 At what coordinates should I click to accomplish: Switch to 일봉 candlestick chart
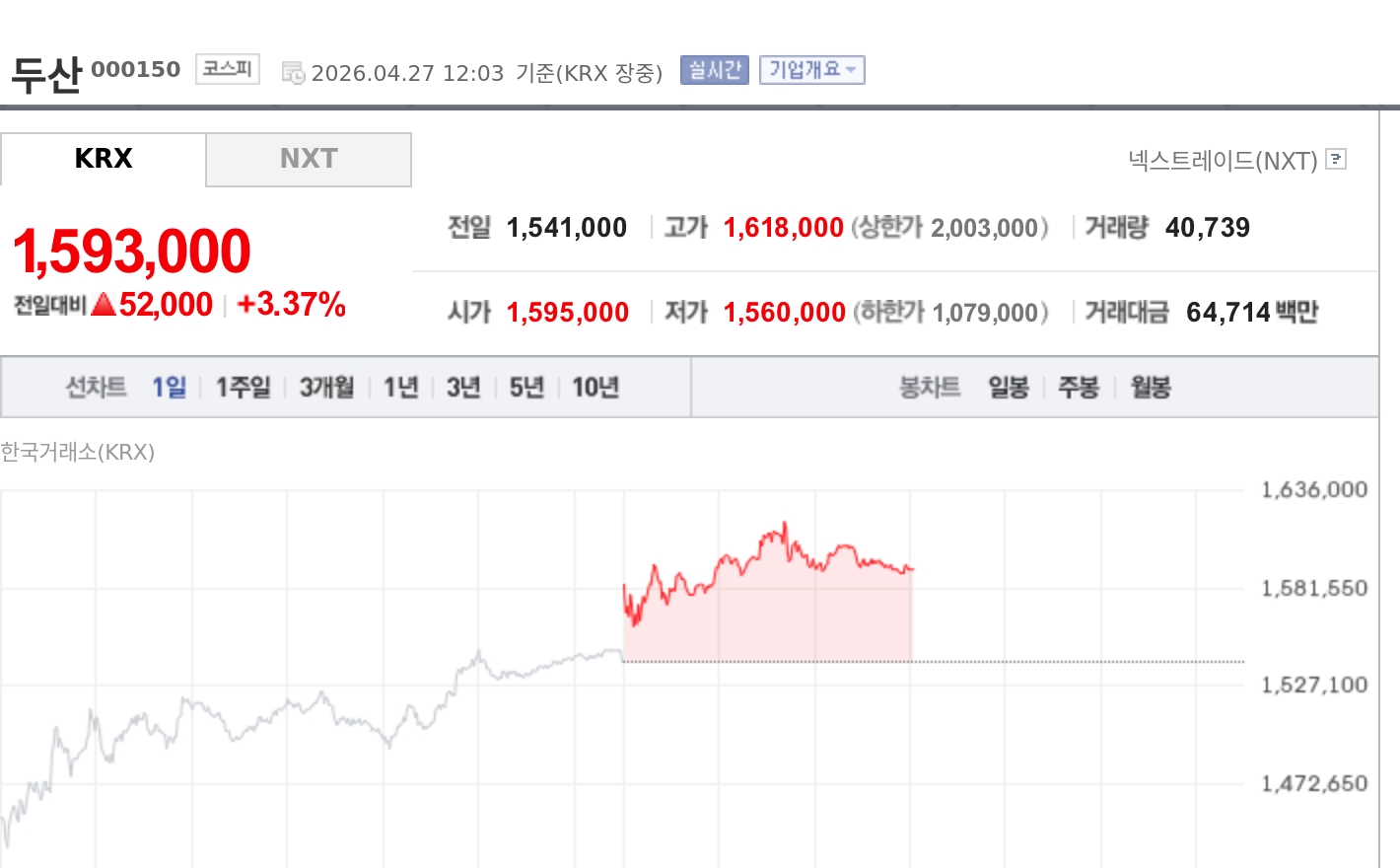(x=1009, y=387)
